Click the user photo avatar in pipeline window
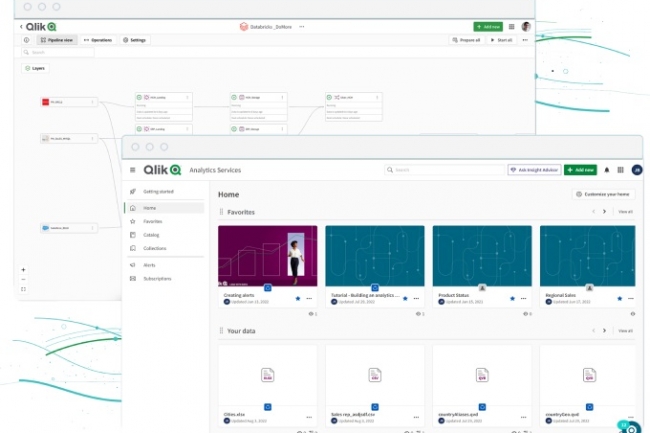The height and width of the screenshot is (433, 650). [x=526, y=27]
